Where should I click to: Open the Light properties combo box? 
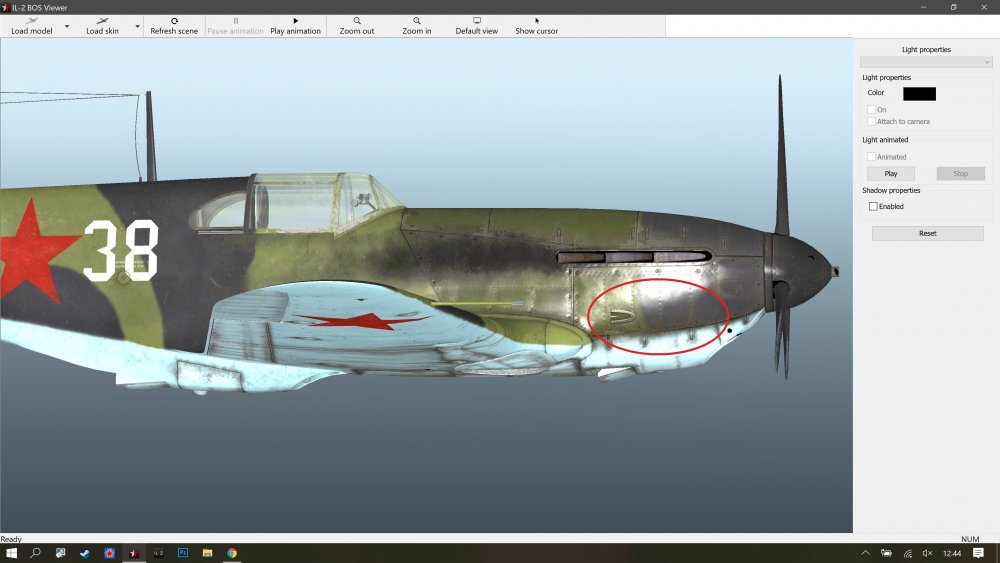tap(926, 62)
